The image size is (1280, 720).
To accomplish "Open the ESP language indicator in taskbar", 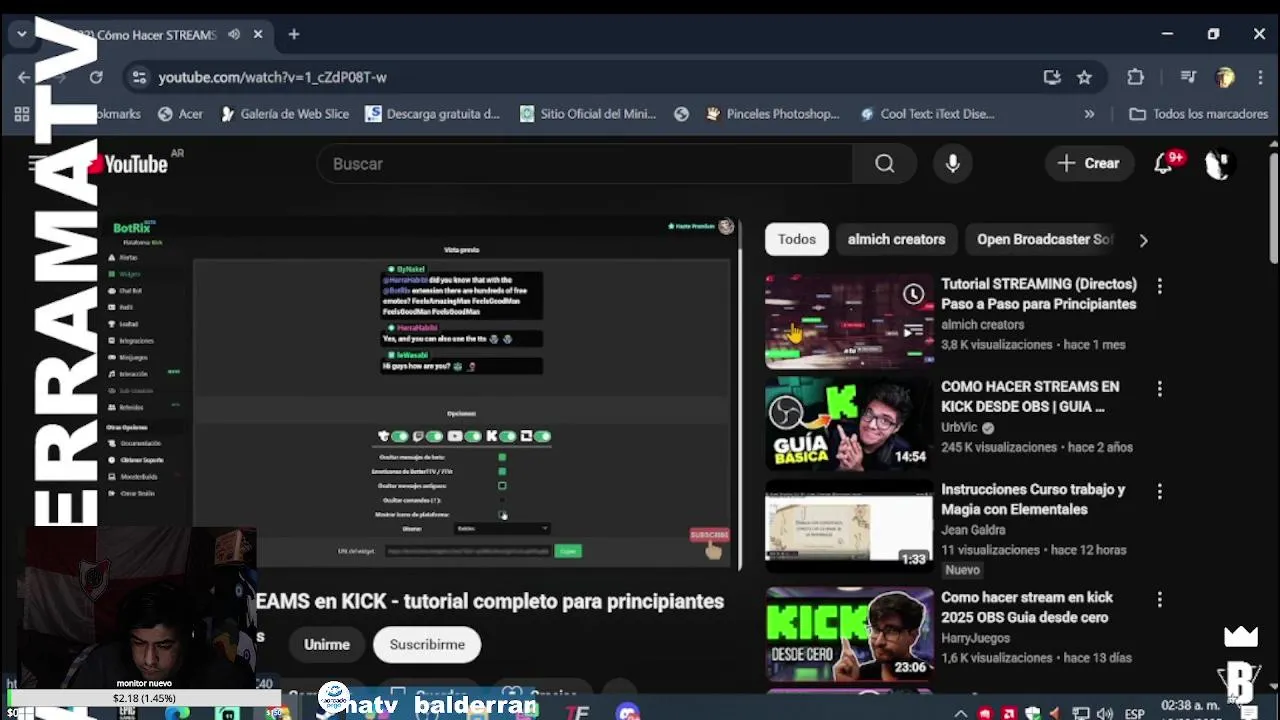I will [1134, 714].
